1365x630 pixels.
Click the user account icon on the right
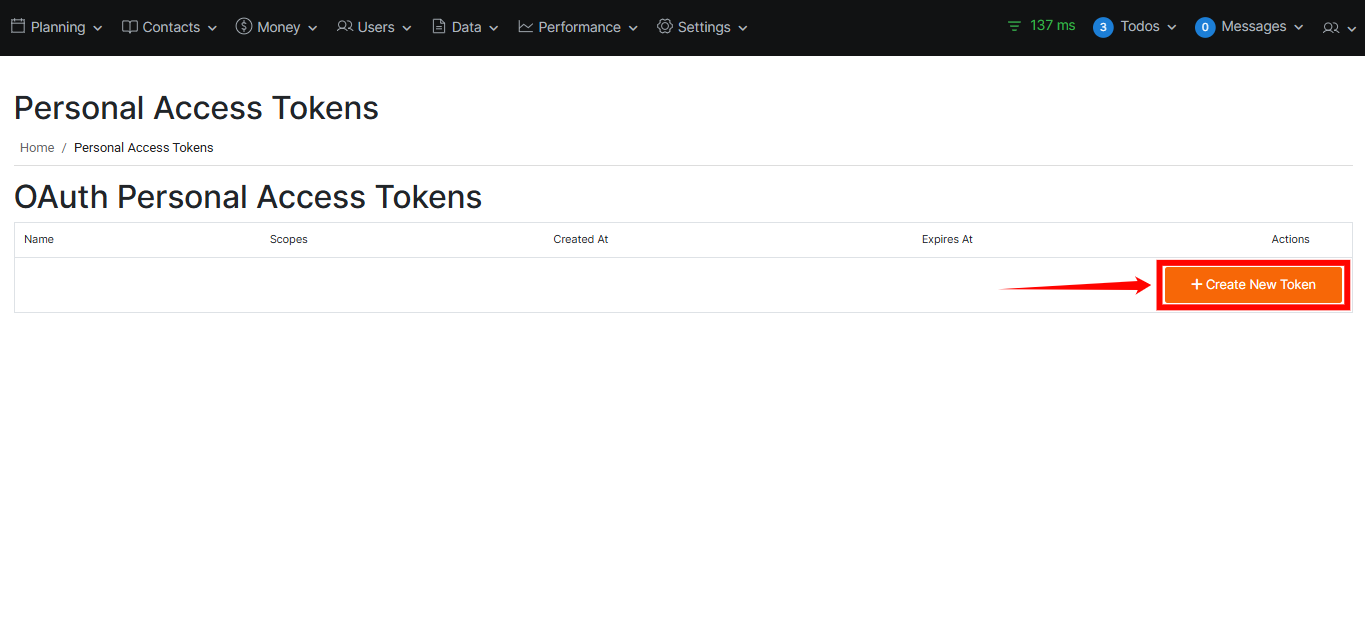[x=1331, y=28]
